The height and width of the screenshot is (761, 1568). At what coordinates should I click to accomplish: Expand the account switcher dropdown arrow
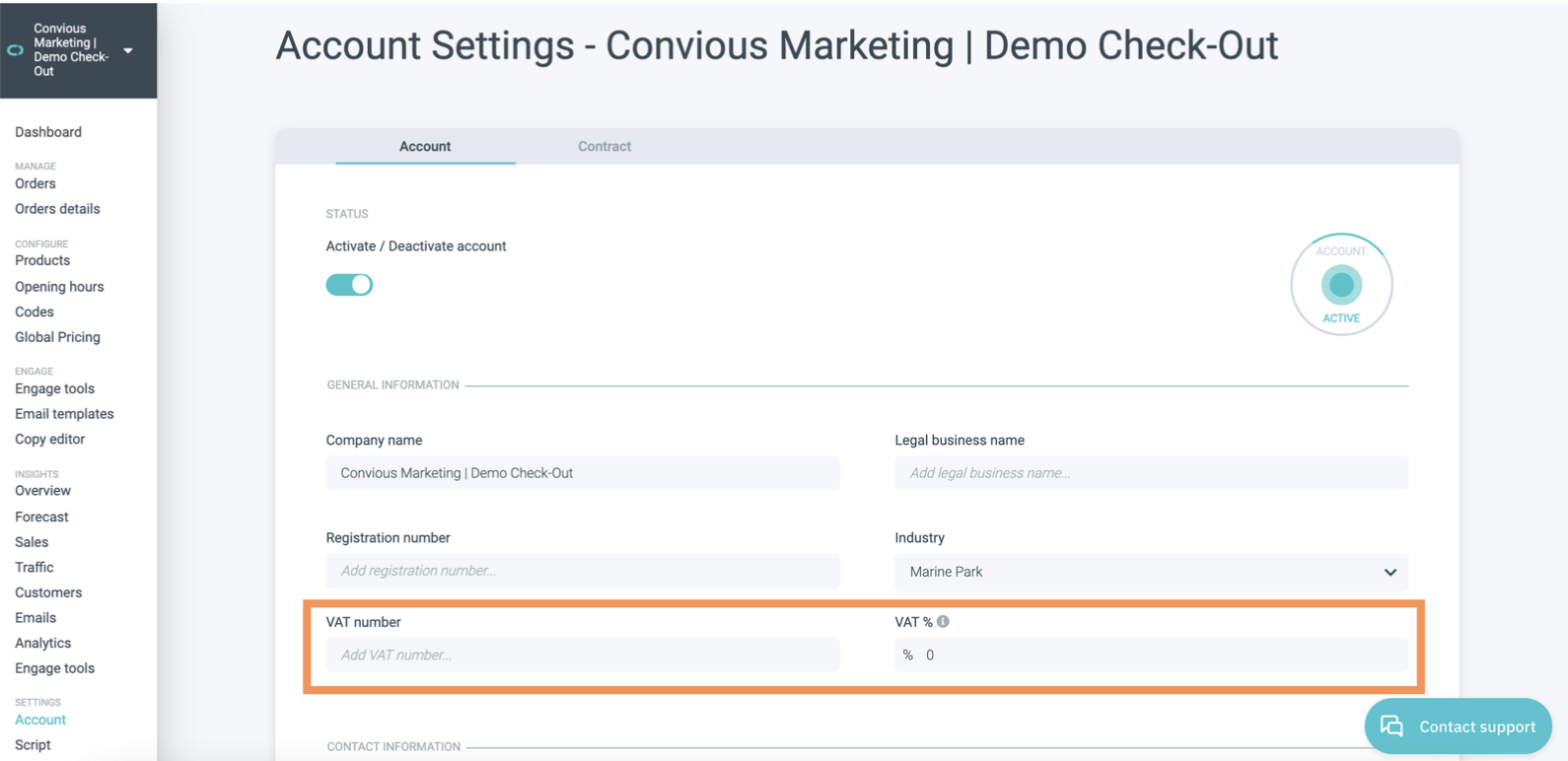tap(128, 50)
